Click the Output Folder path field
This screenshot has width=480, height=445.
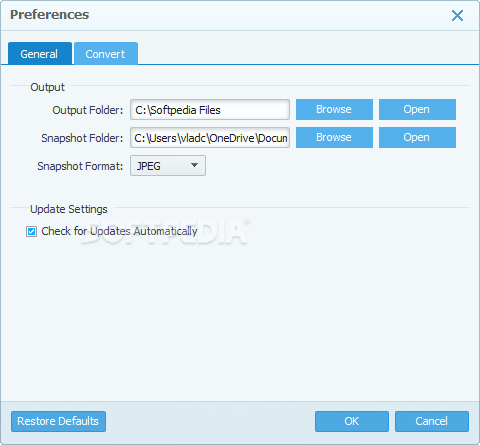coord(210,110)
